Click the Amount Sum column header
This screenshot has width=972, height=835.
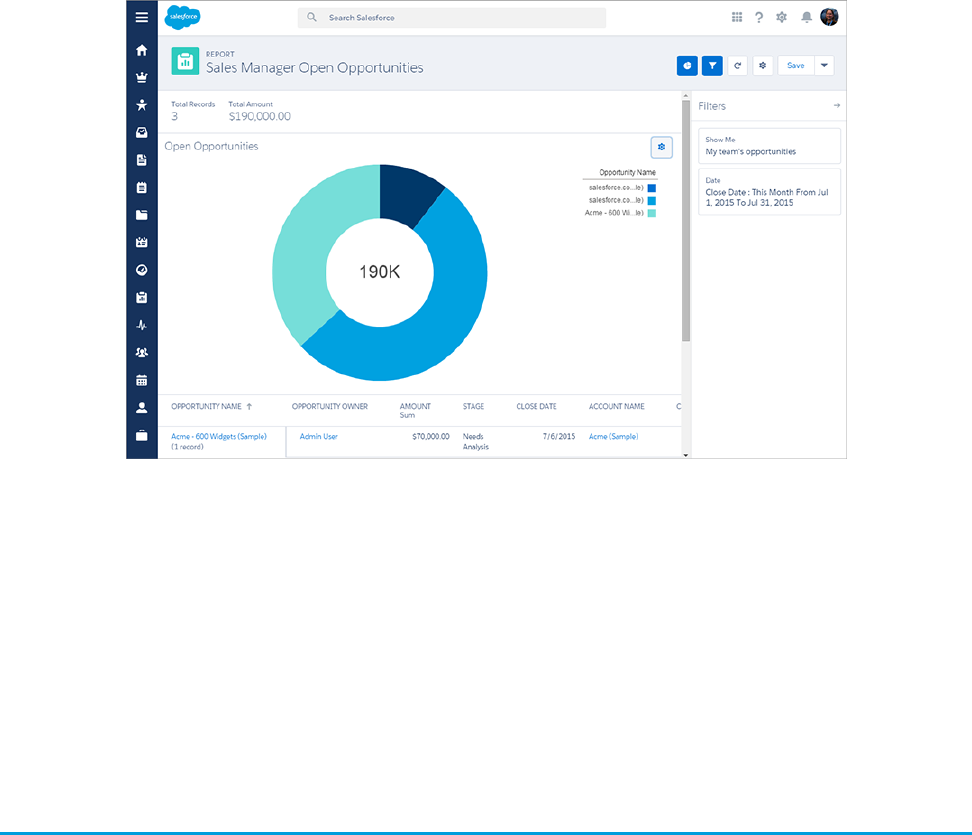click(x=415, y=410)
